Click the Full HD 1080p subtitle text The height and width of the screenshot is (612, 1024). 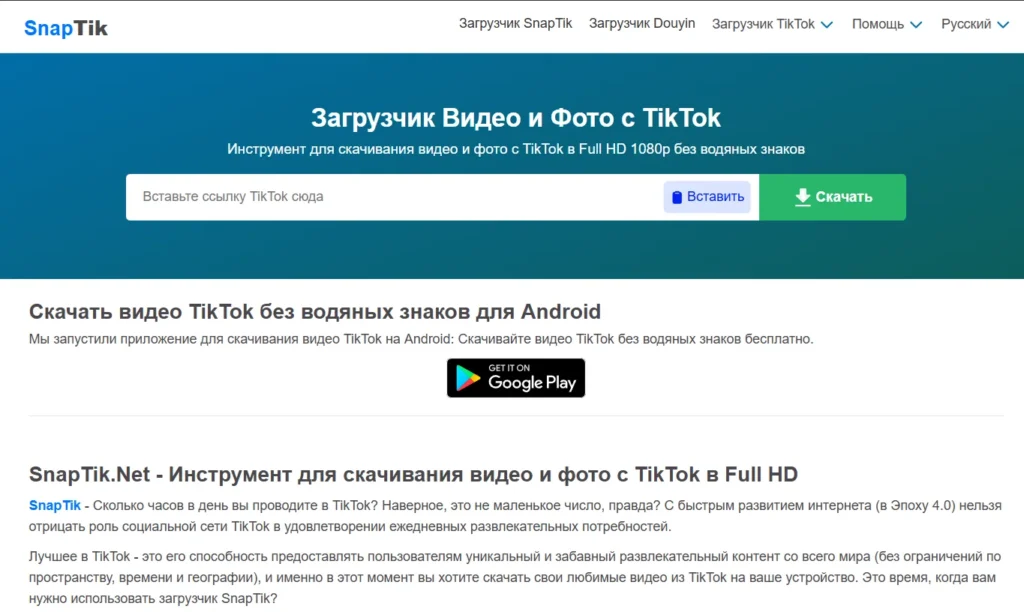(516, 149)
